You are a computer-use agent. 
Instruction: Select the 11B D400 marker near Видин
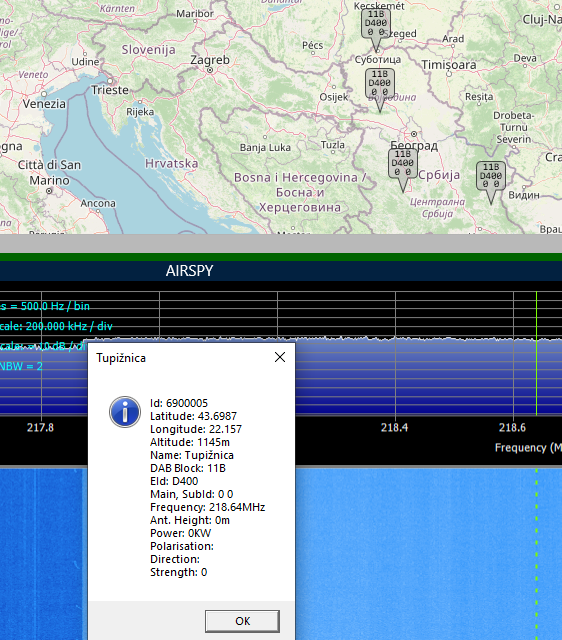coord(491,182)
